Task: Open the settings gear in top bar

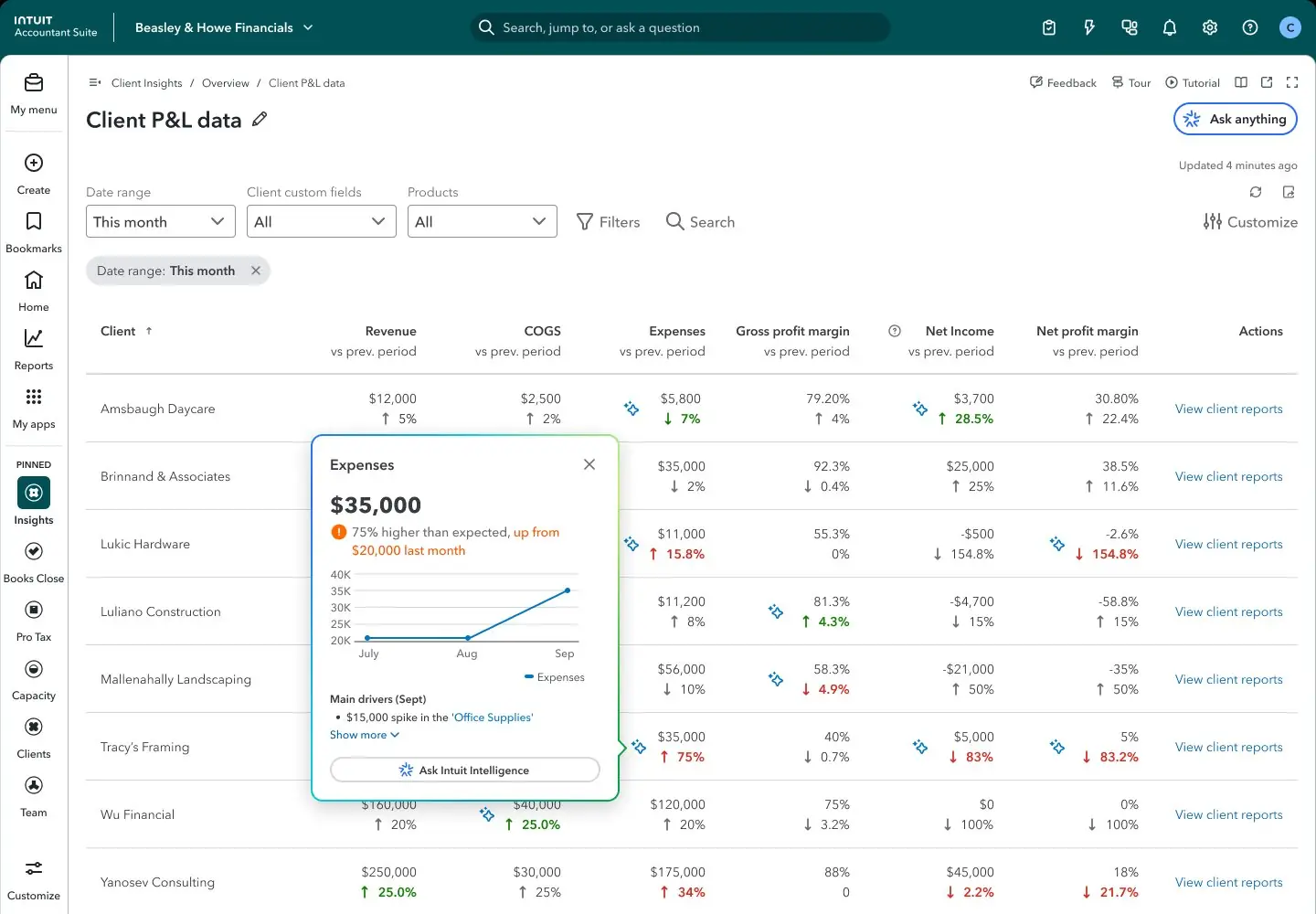Action: click(x=1210, y=27)
